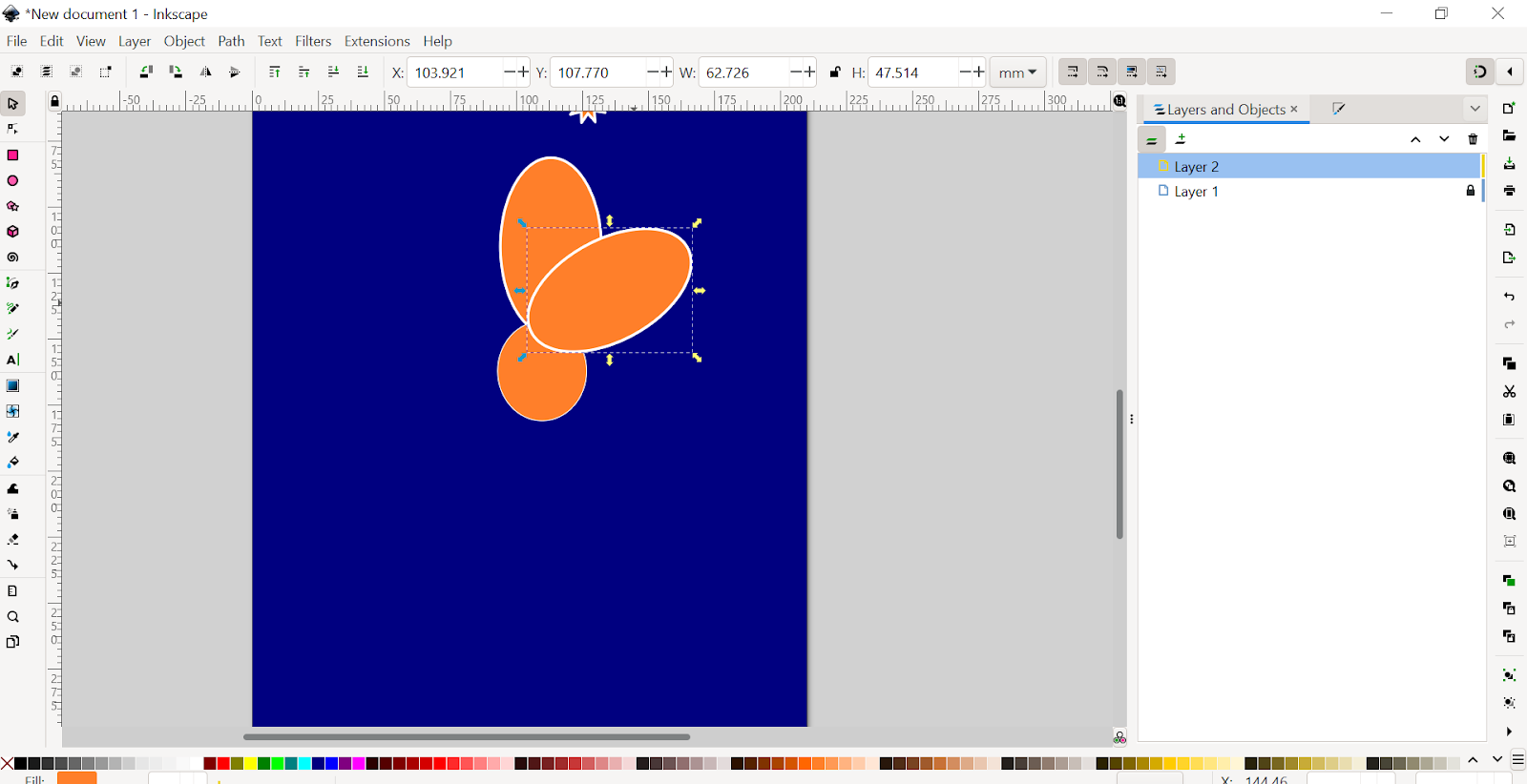This screenshot has width=1527, height=784.
Task: Toggle layers-only view button
Action: point(1152,139)
